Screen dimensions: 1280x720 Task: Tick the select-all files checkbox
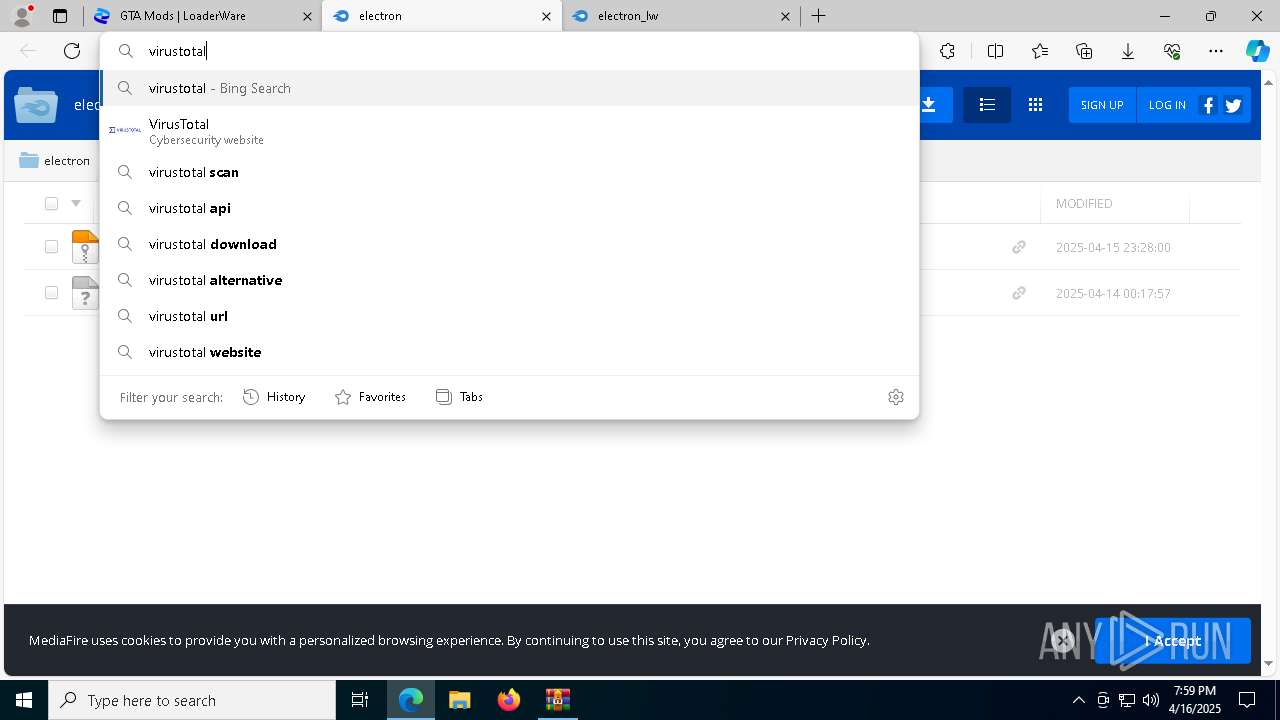tap(51, 204)
